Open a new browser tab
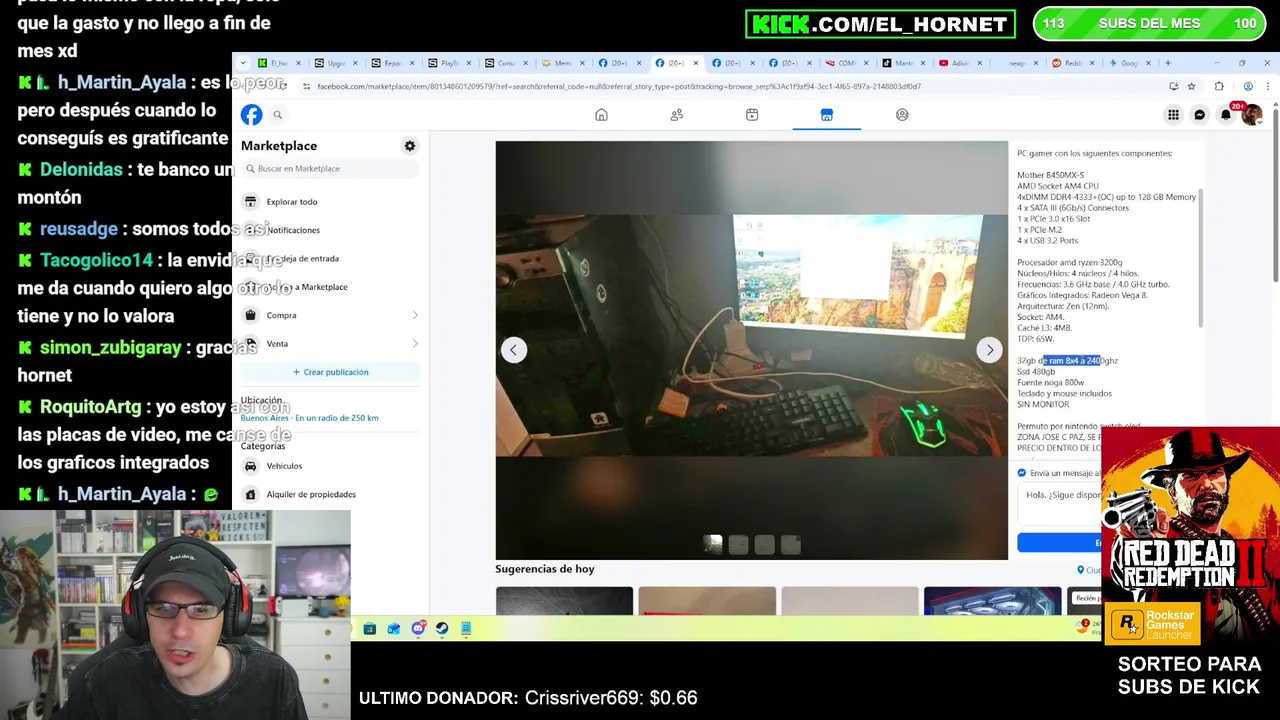1280x720 pixels. coord(1167,63)
